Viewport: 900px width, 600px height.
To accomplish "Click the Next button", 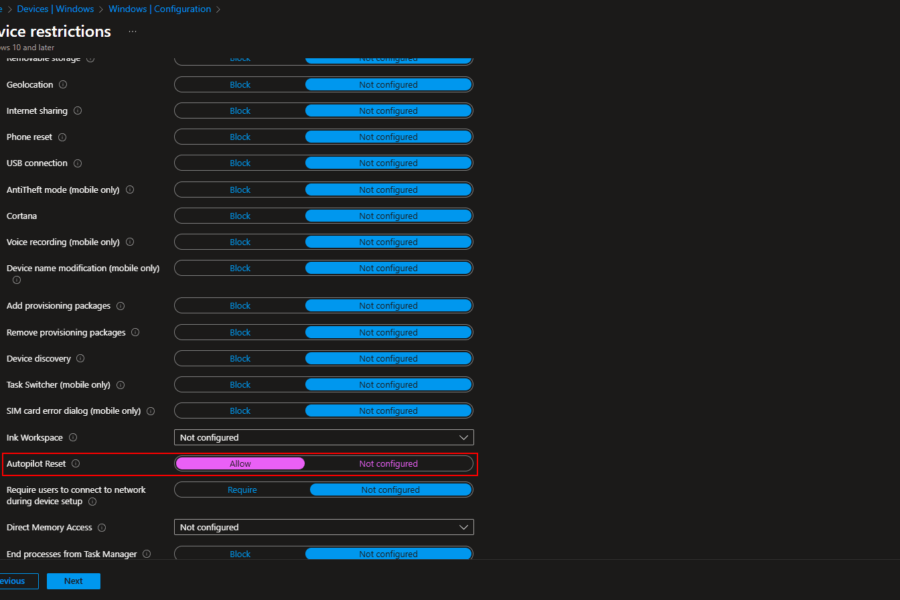I will 73,581.
